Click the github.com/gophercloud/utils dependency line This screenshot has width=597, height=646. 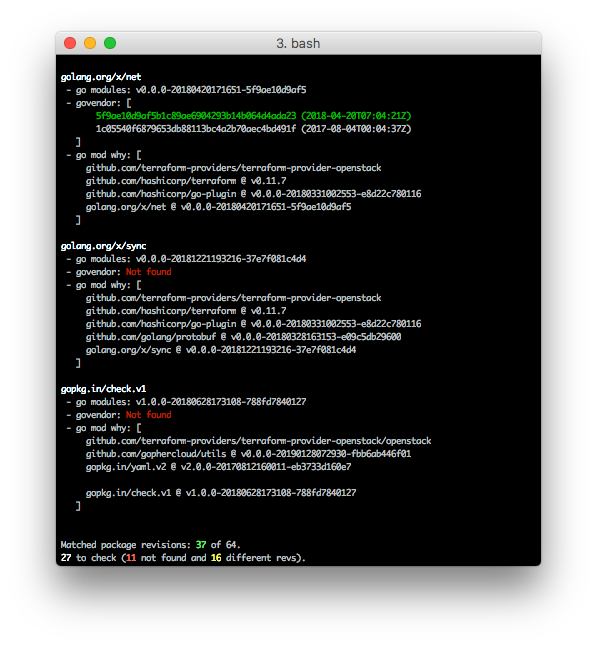(x=248, y=454)
